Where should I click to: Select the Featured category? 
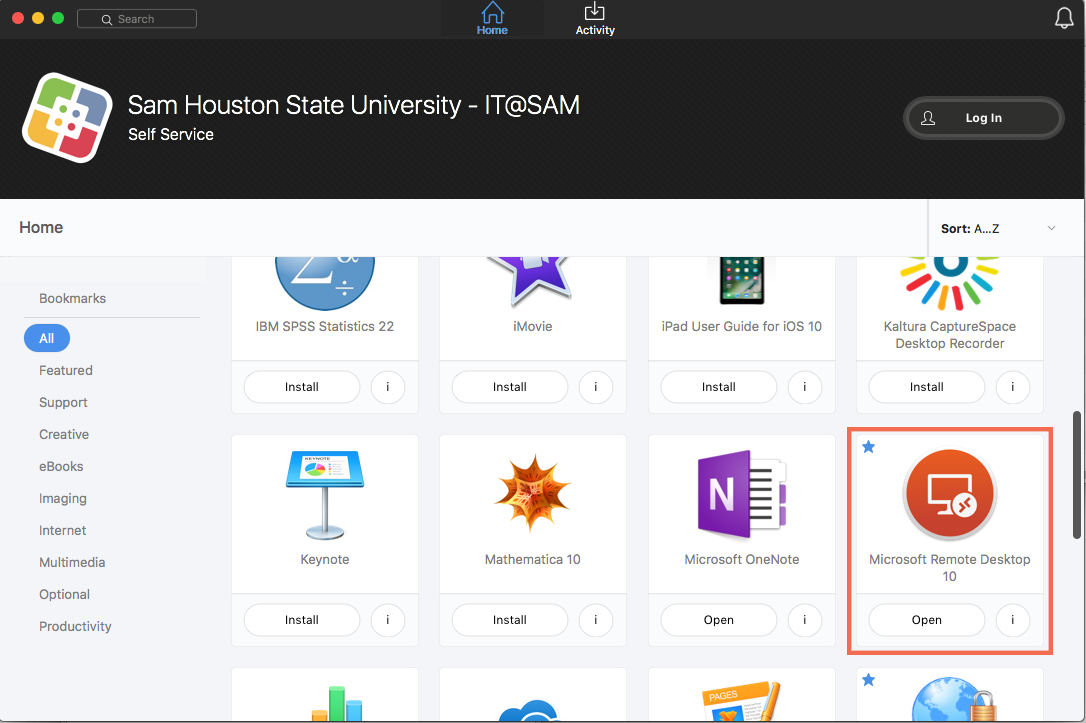click(x=66, y=371)
